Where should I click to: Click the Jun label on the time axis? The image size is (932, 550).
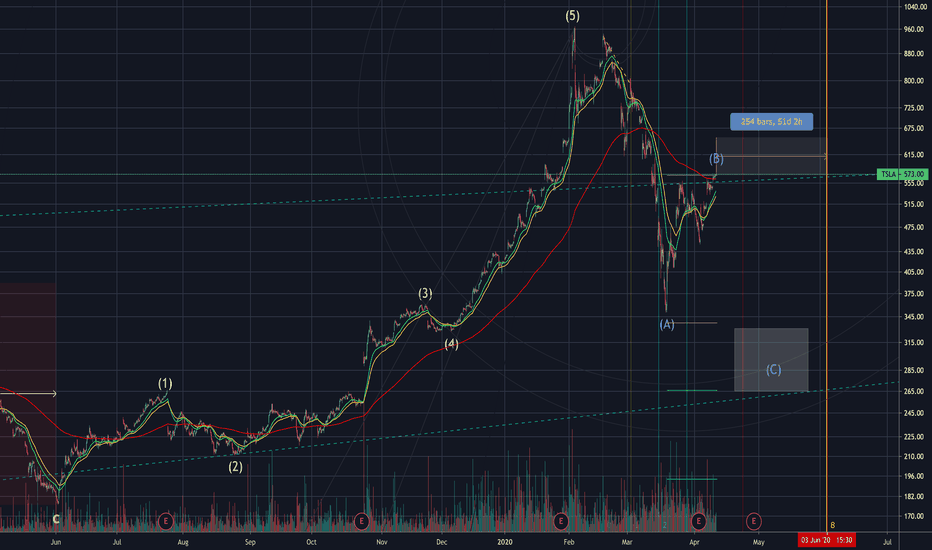(55, 542)
